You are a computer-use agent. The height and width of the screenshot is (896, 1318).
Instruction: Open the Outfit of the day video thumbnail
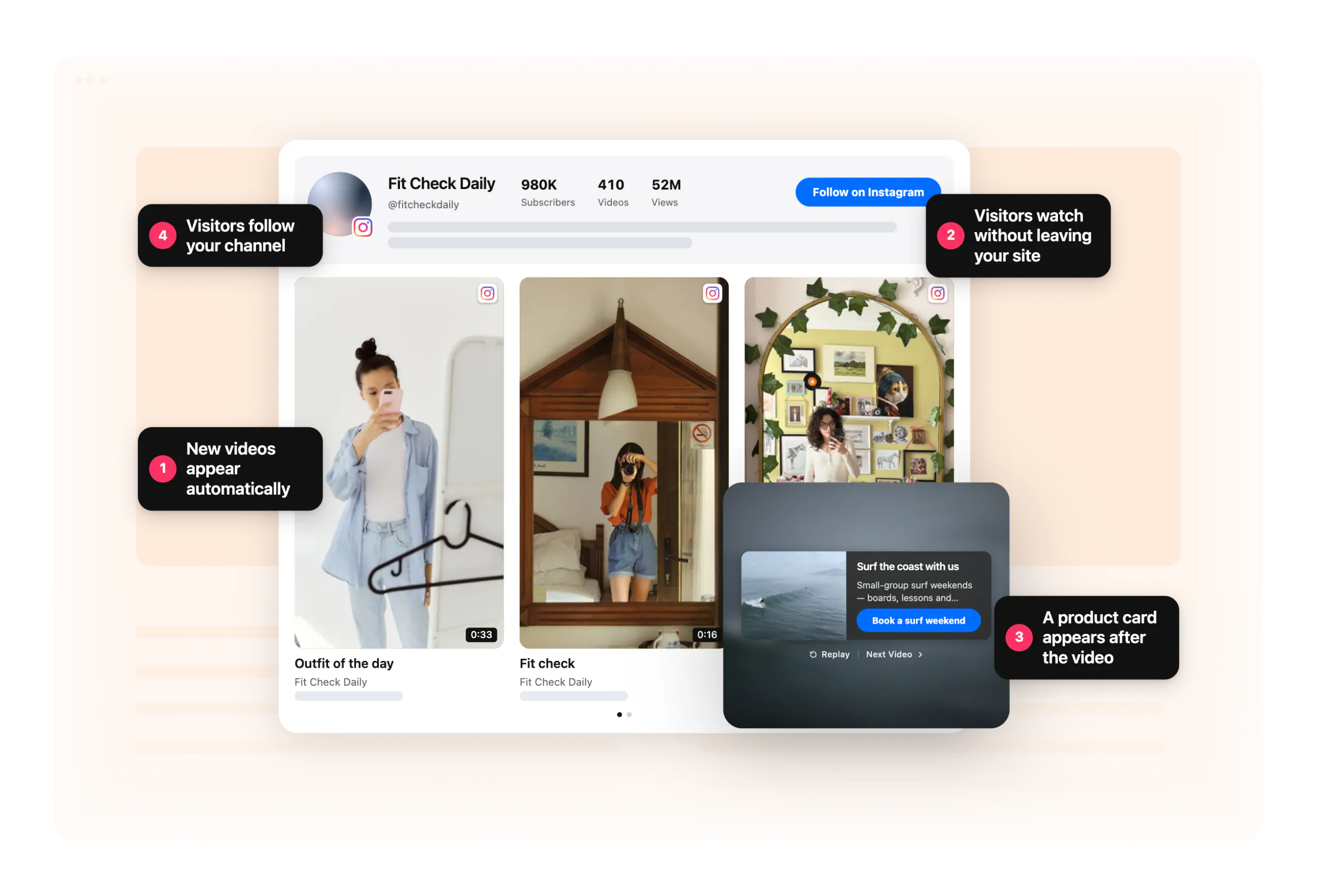(x=399, y=463)
